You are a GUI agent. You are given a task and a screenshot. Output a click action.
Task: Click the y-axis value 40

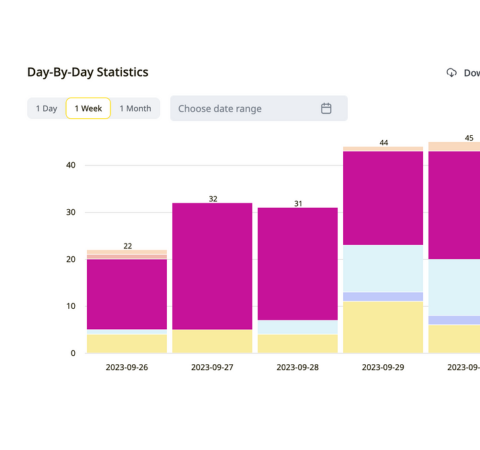[71, 165]
